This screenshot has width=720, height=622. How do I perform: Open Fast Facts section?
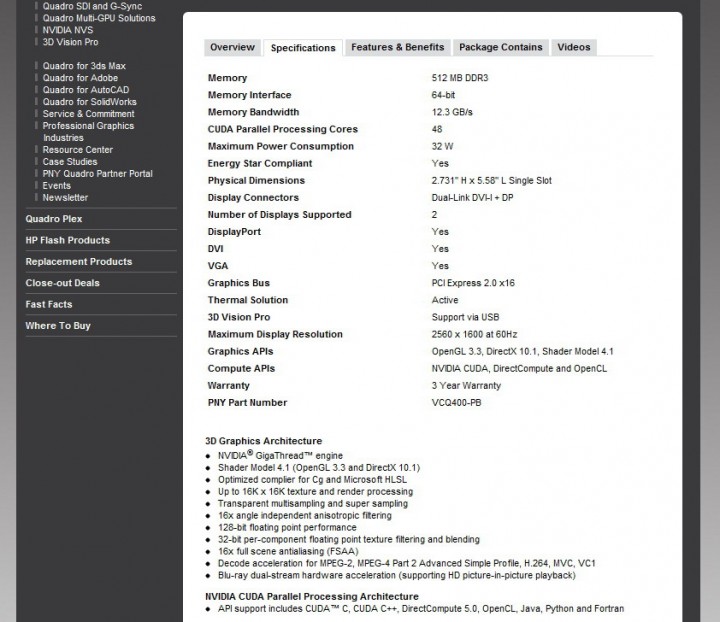(x=49, y=304)
